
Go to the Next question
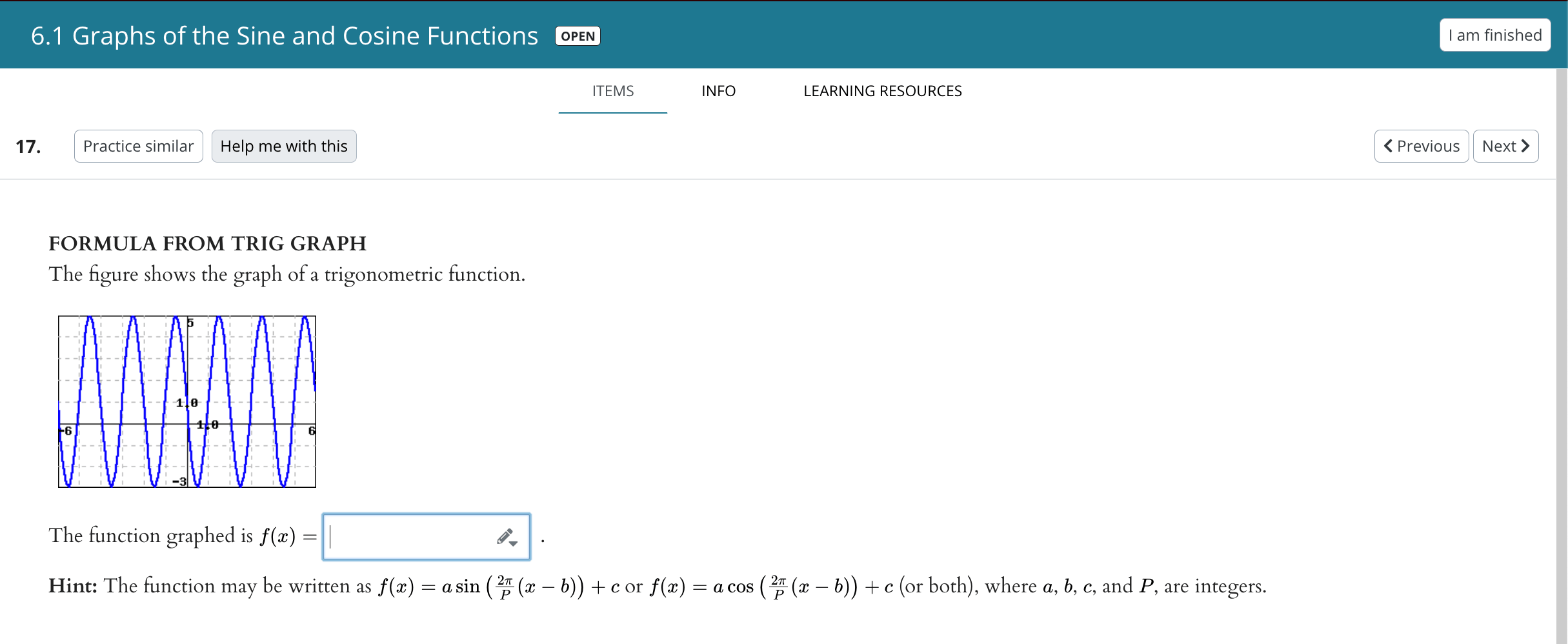[1506, 146]
